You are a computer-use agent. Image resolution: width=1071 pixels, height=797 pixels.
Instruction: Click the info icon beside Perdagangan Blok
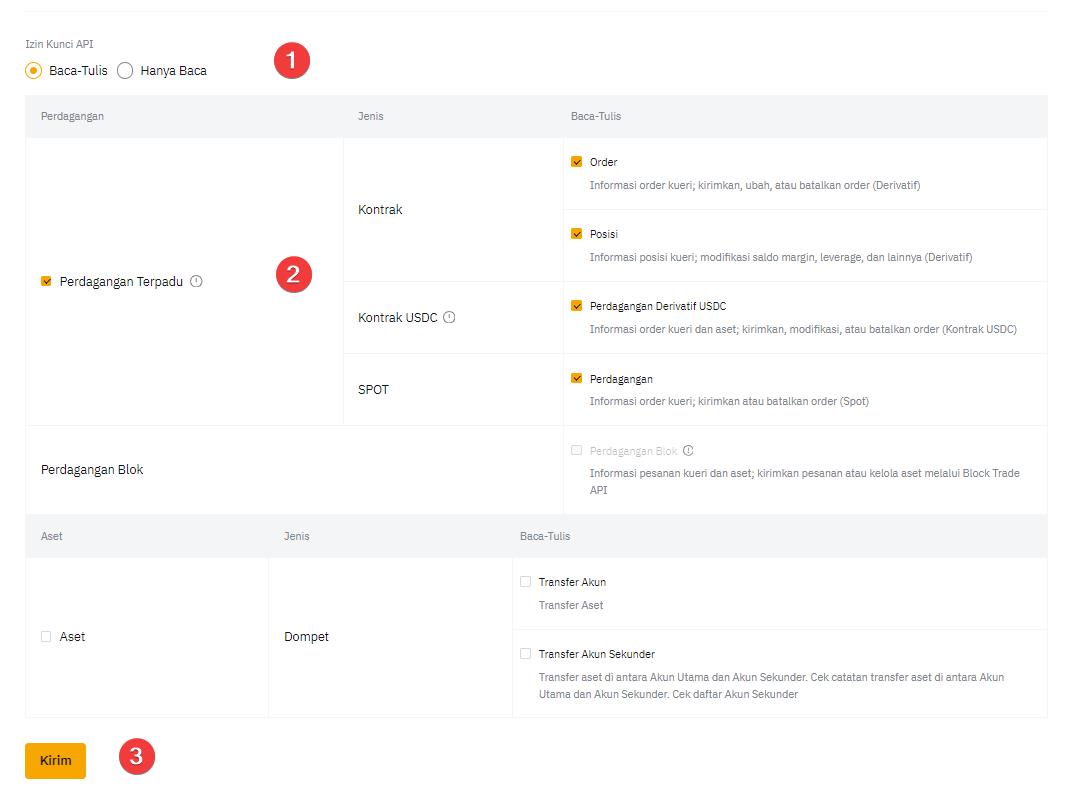pos(688,451)
